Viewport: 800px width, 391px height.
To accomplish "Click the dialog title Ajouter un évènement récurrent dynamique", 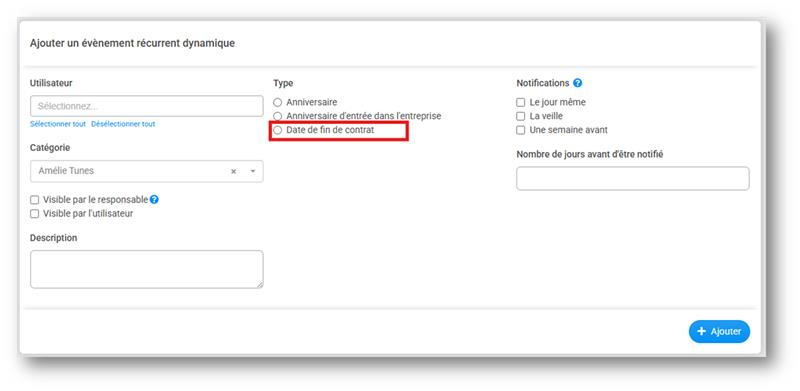I will coord(133,43).
